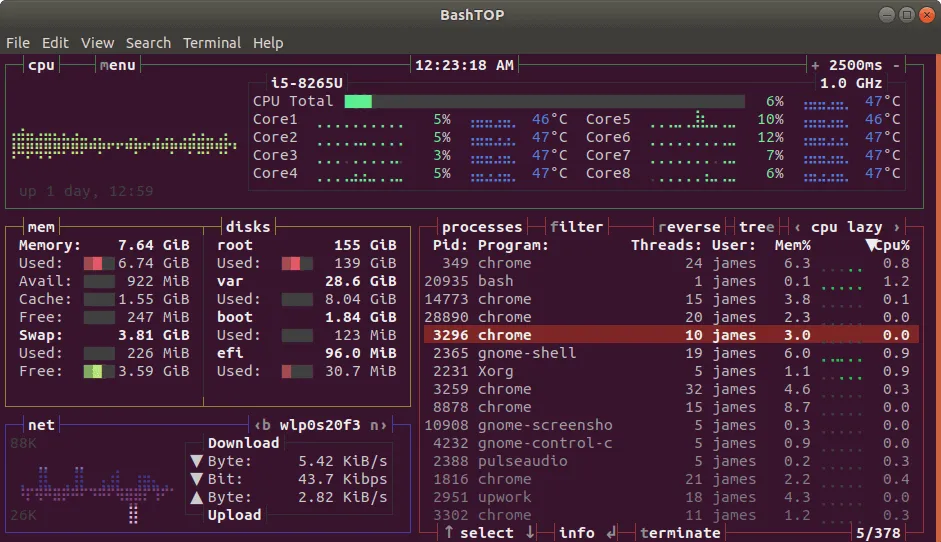This screenshot has width=941, height=542.
Task: Toggle tree view of processes
Action: [x=756, y=227]
